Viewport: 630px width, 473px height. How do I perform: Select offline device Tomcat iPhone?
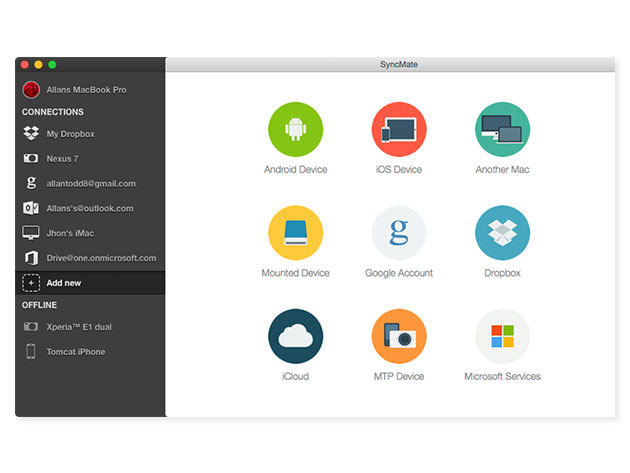[90, 352]
